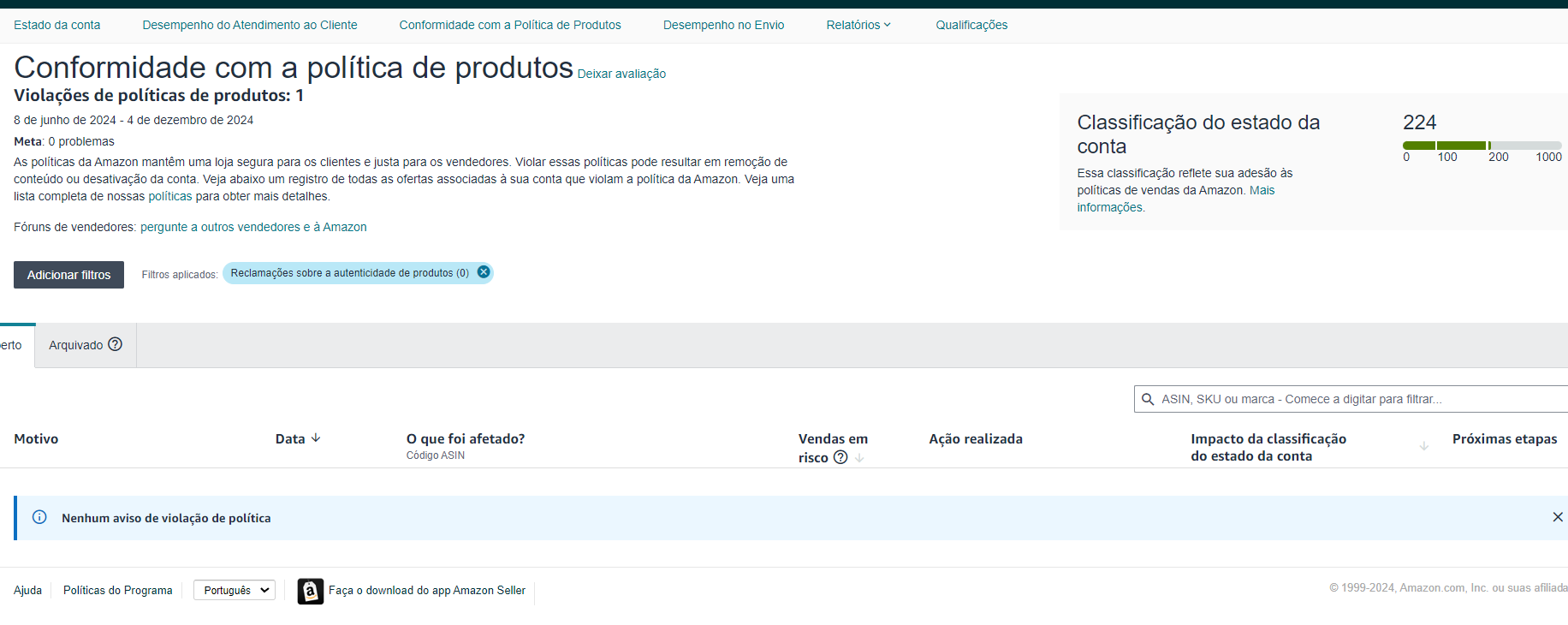
Task: Click the Motivo column header
Action: point(36,438)
